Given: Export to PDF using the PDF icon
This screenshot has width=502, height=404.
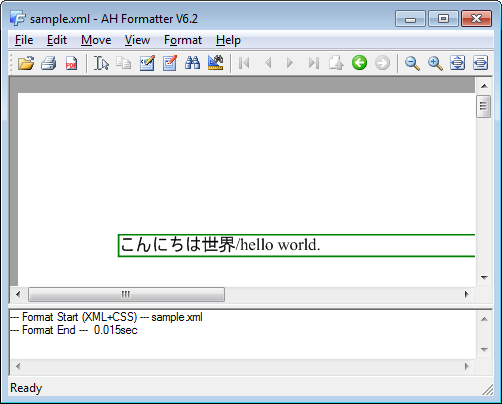Looking at the screenshot, I should (71, 63).
